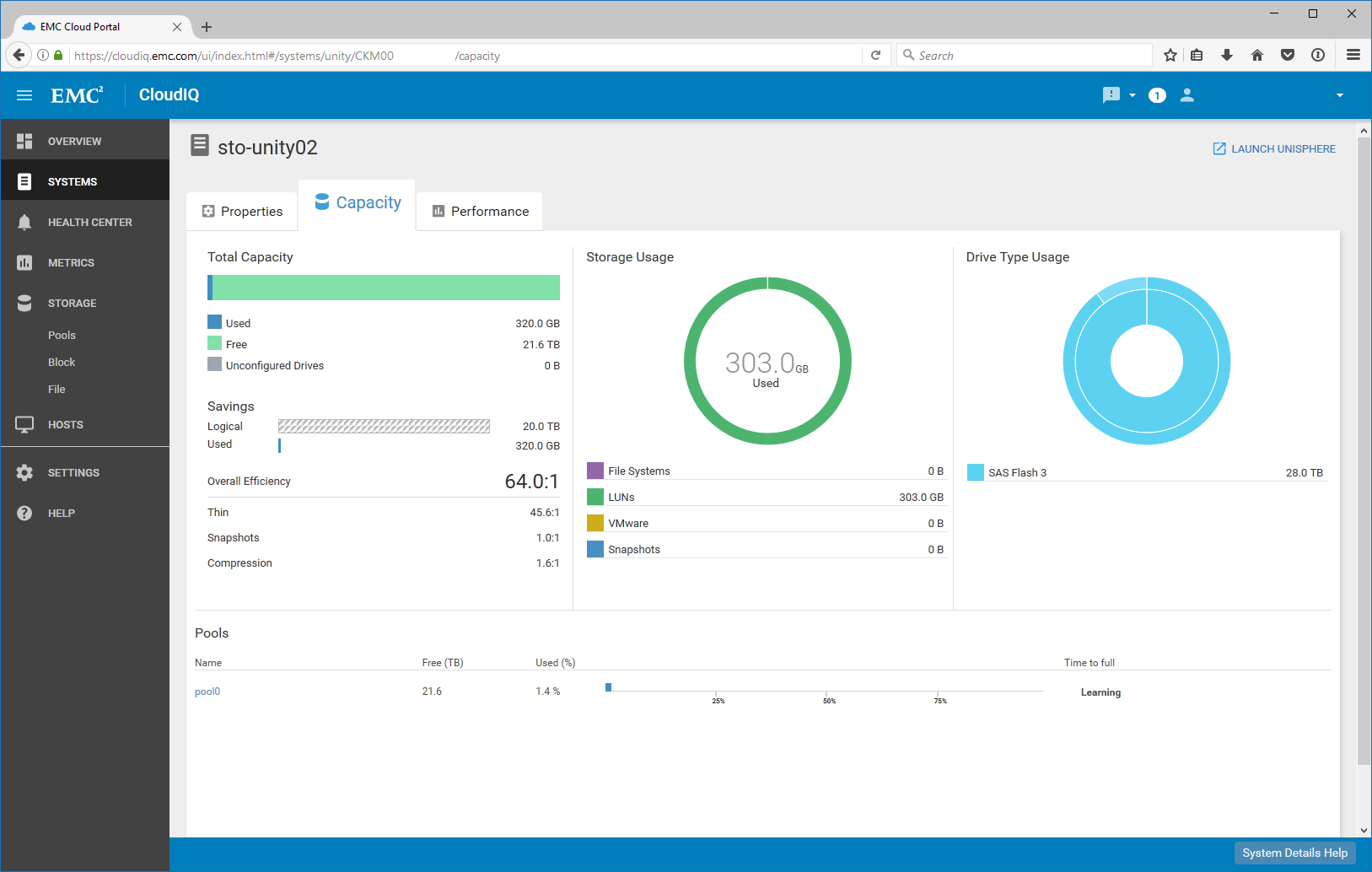The height and width of the screenshot is (872, 1372).
Task: Open the Hosts section
Action: 65,425
